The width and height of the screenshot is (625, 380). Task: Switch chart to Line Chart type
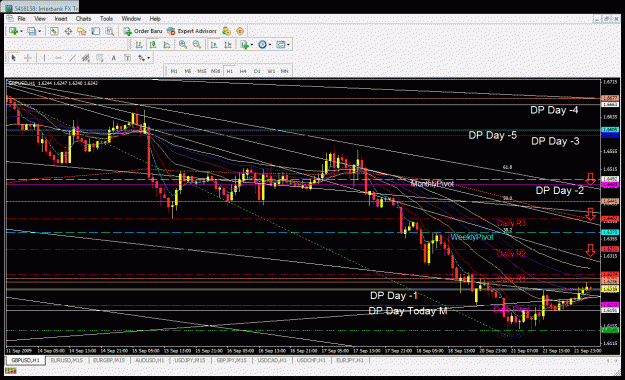pos(167,45)
